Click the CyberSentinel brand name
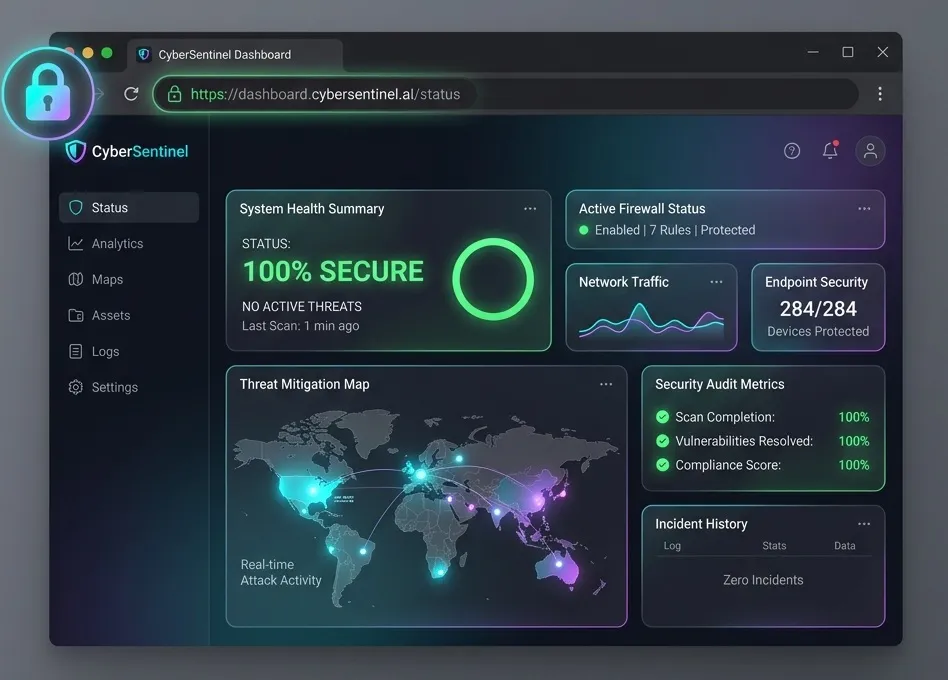This screenshot has width=948, height=680. tap(140, 151)
